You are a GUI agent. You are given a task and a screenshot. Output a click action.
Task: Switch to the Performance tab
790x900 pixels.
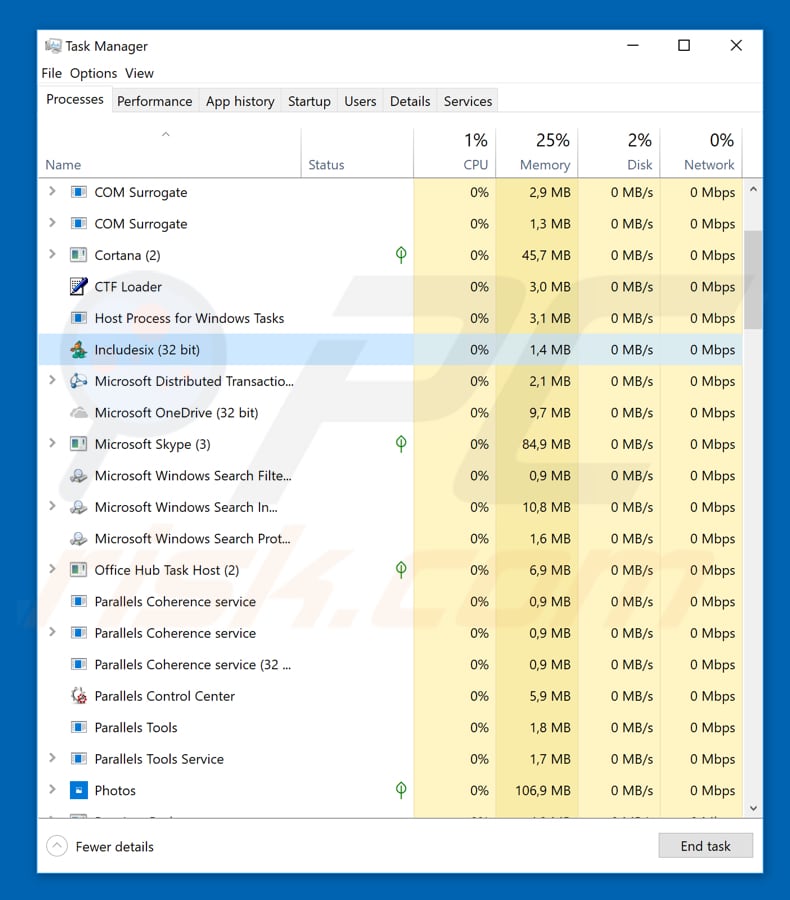[154, 101]
